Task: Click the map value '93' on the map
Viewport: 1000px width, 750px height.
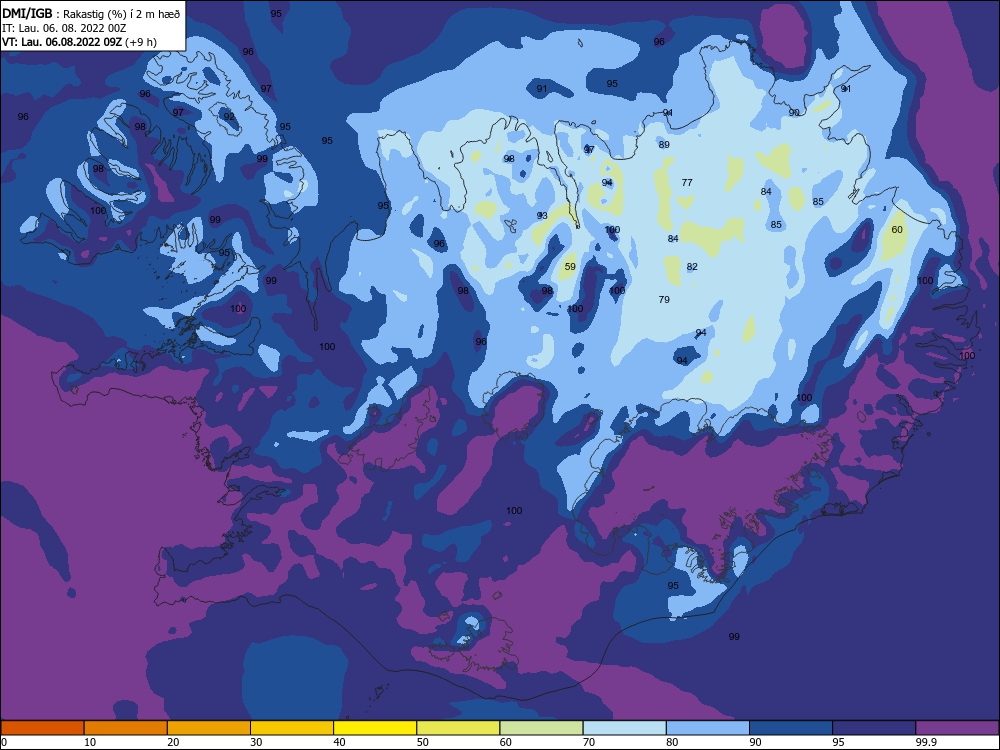Action: coord(542,216)
